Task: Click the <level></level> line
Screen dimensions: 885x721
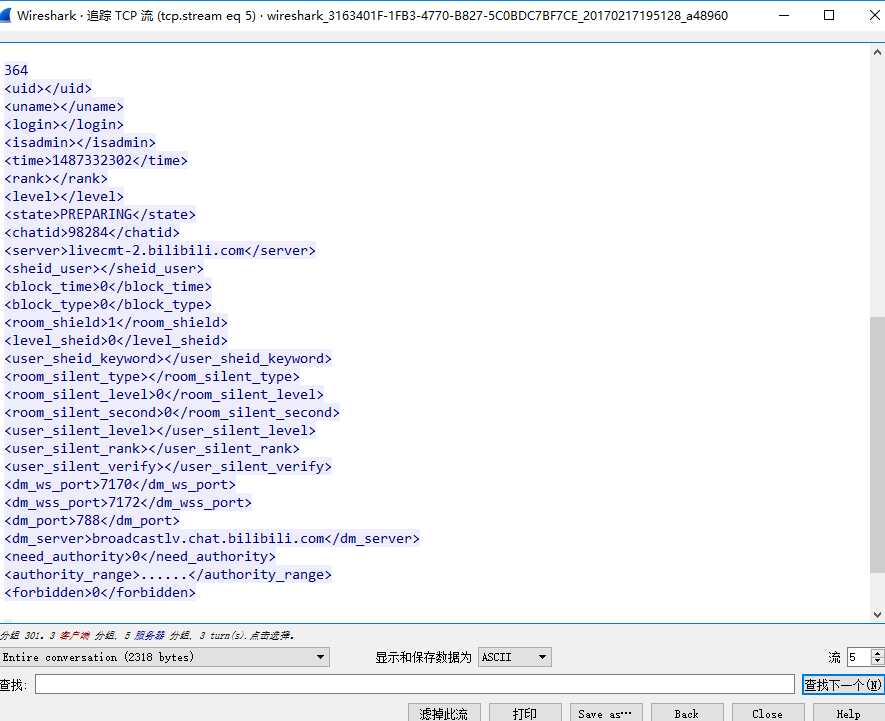Action: click(64, 196)
